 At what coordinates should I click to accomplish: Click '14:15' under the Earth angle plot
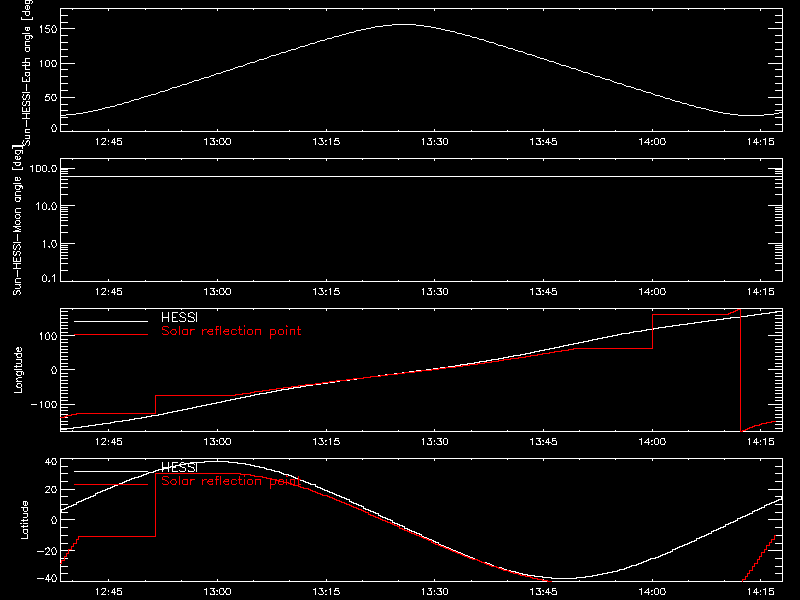click(761, 142)
